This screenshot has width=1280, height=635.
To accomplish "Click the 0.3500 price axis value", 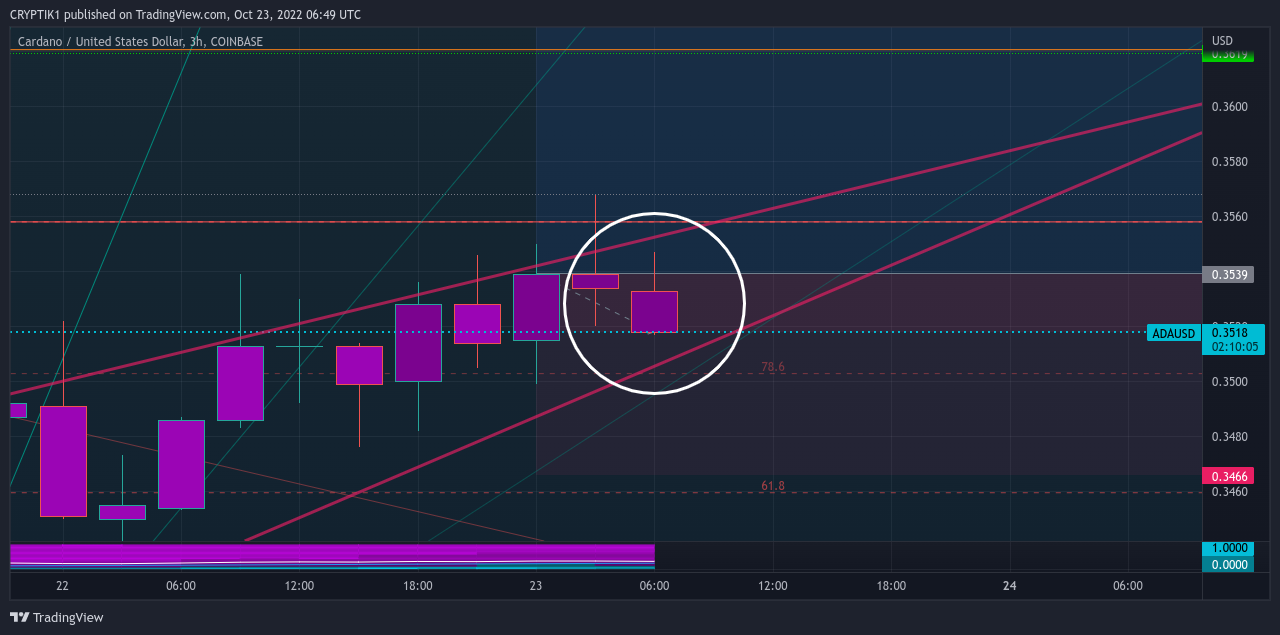I will coord(1229,381).
